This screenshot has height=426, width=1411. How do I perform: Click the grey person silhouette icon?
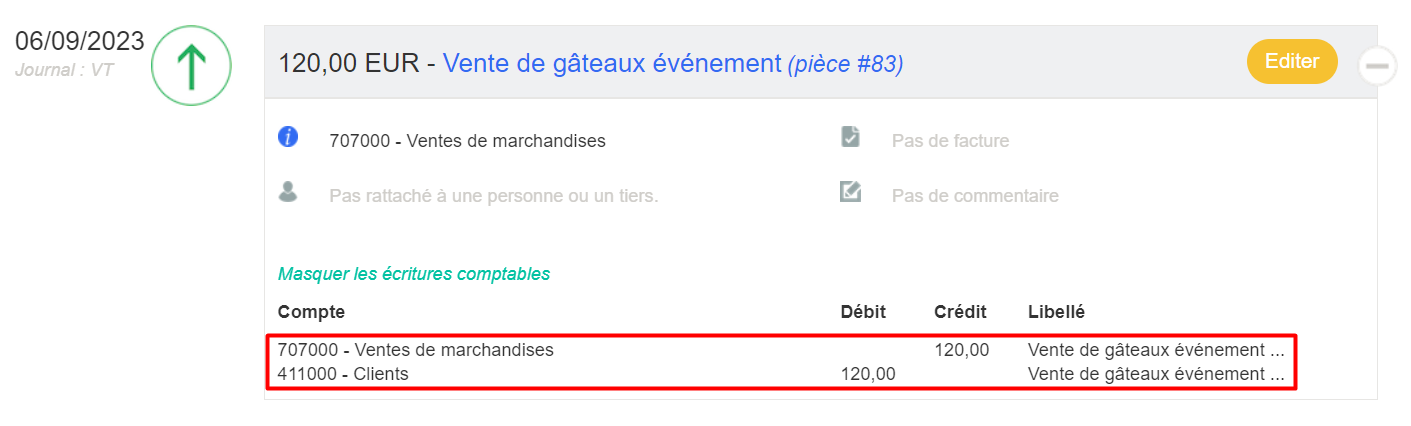(x=288, y=192)
